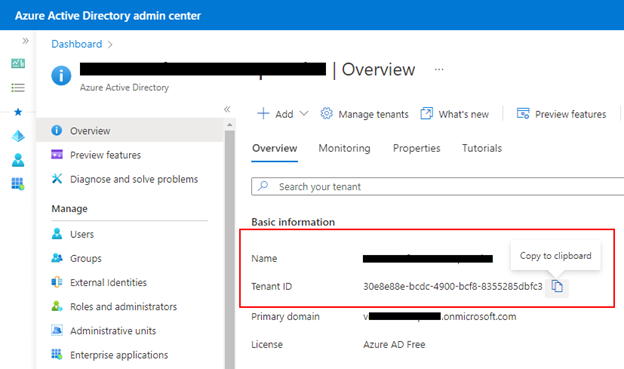624x369 pixels.
Task: Click the Basic information heading
Action: point(293,222)
